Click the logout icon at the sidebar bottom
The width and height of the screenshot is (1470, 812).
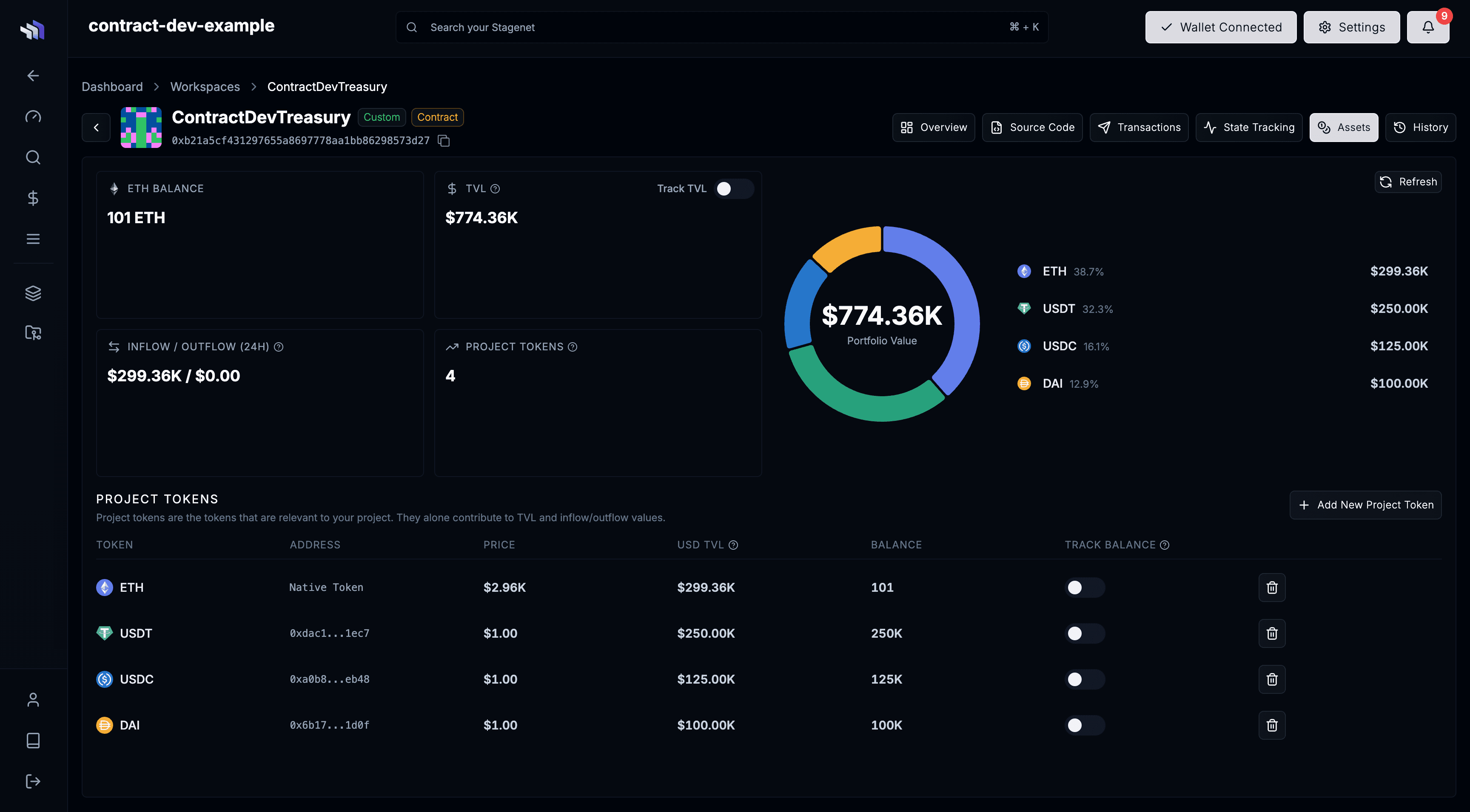click(x=32, y=781)
